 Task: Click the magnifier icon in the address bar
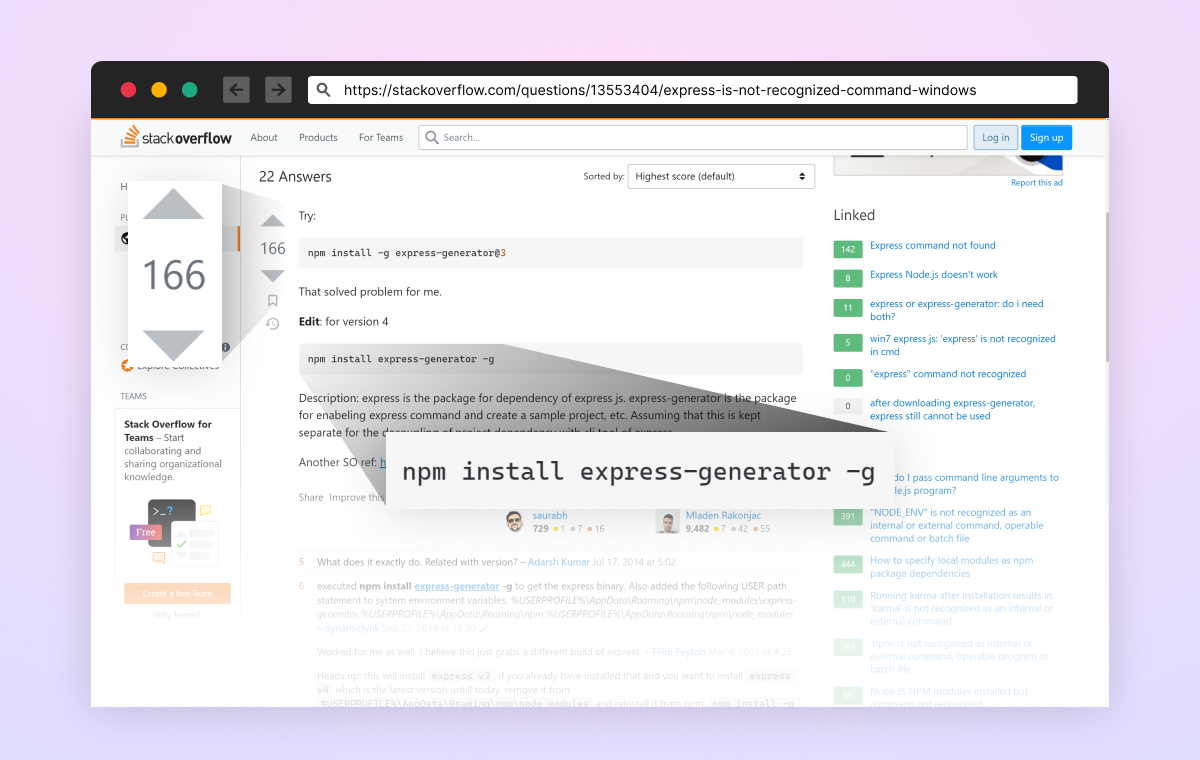tap(324, 90)
